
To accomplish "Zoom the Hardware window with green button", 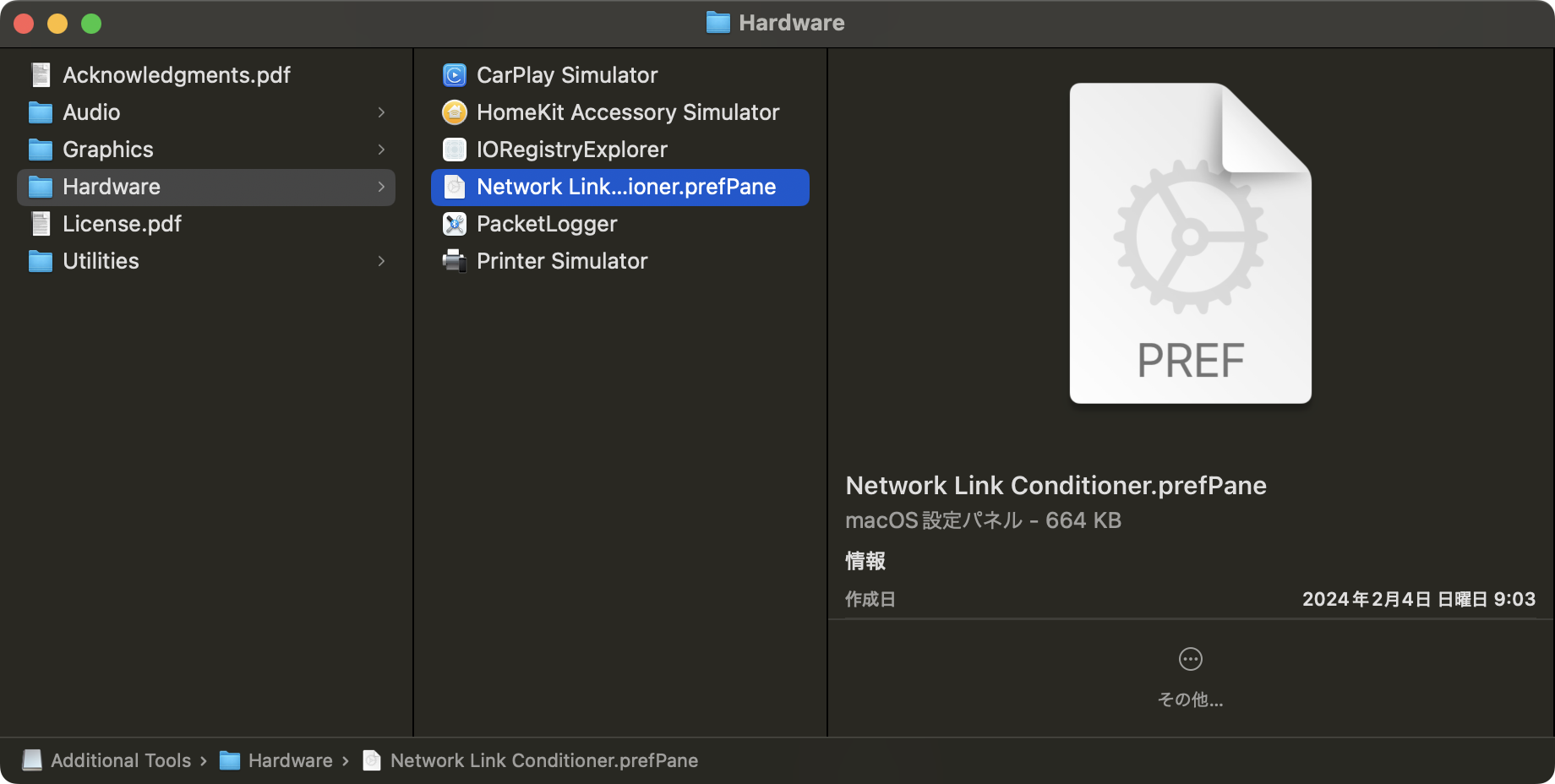I will [91, 24].
